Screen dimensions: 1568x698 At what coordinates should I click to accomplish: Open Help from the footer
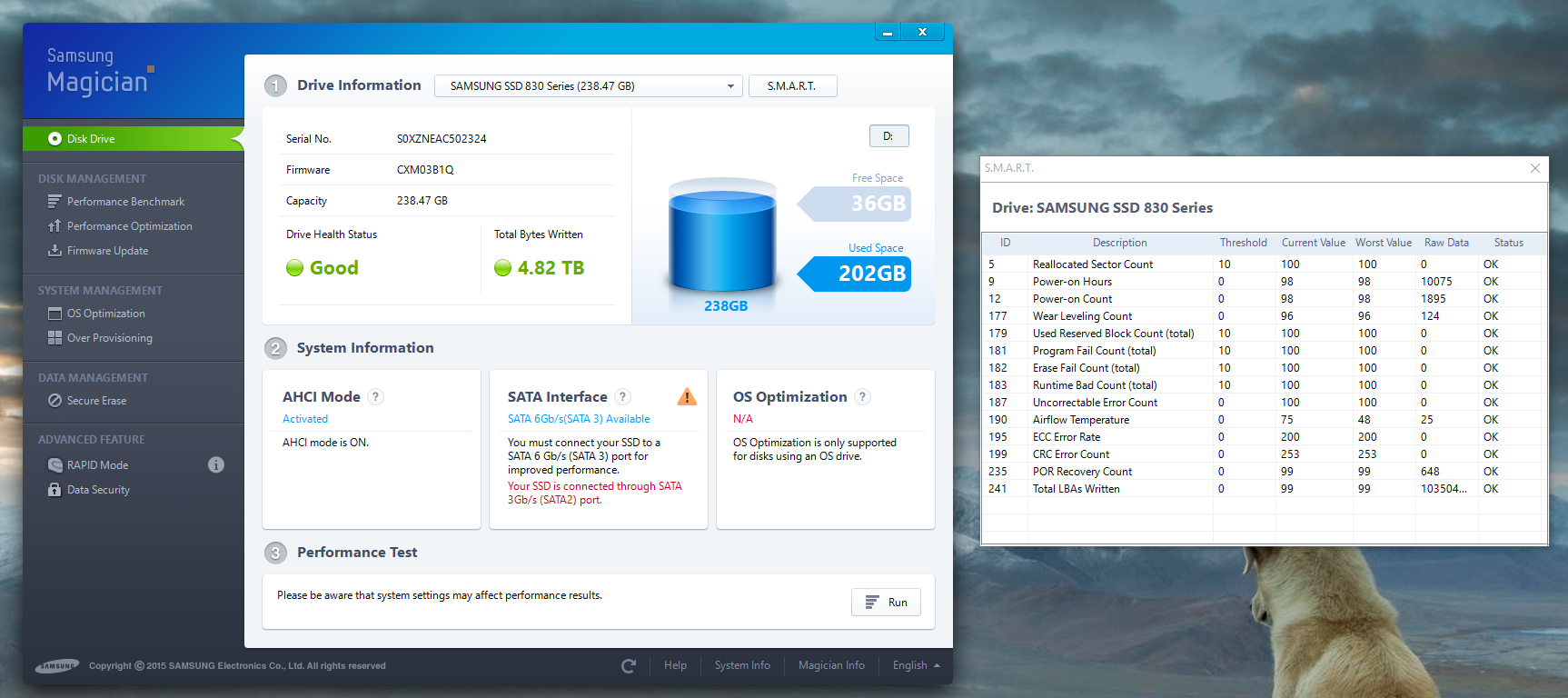675,666
